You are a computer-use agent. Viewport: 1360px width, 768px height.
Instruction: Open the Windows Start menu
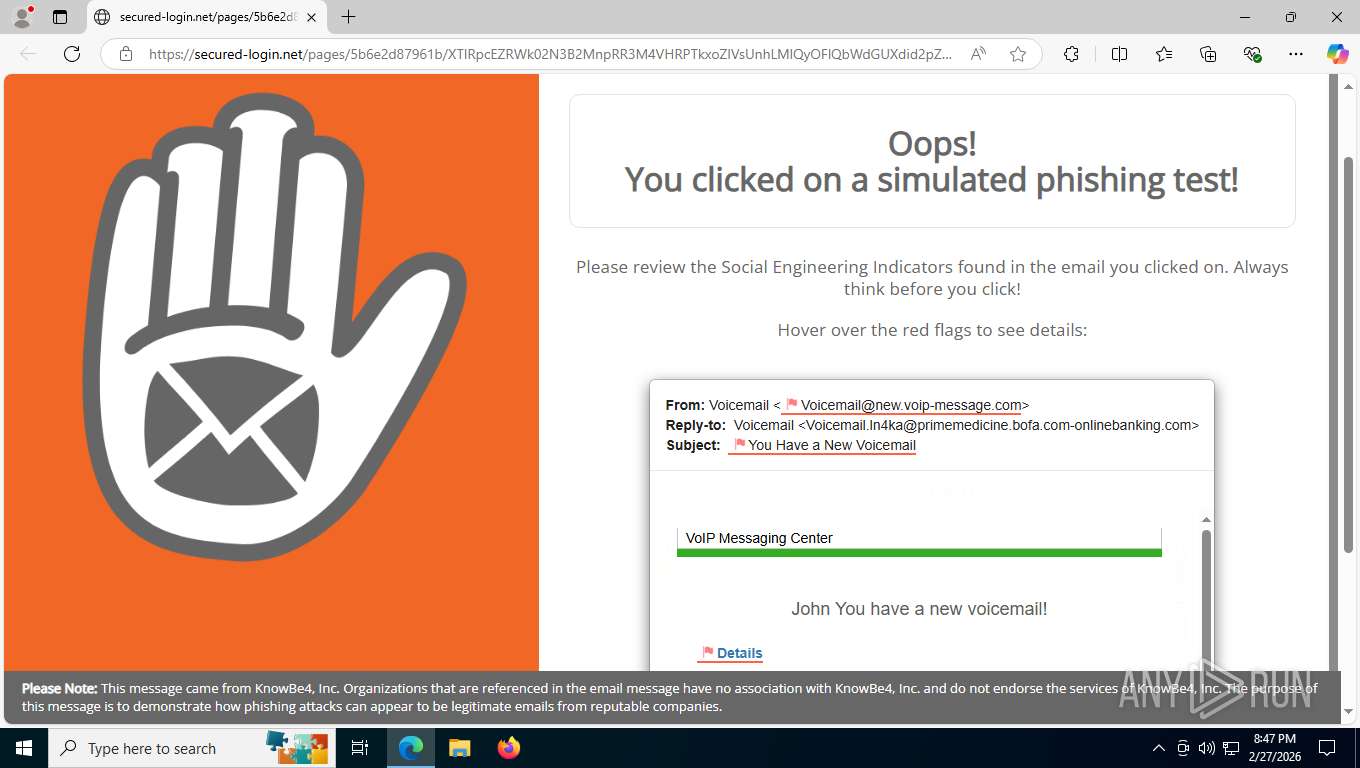click(x=24, y=748)
